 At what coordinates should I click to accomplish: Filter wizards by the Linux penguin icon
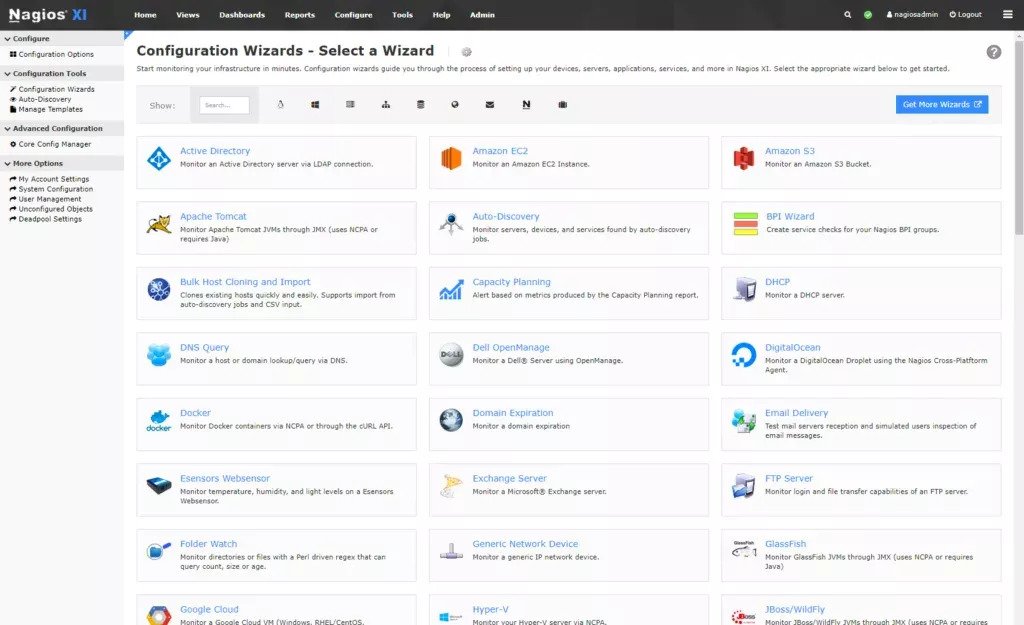coord(281,104)
